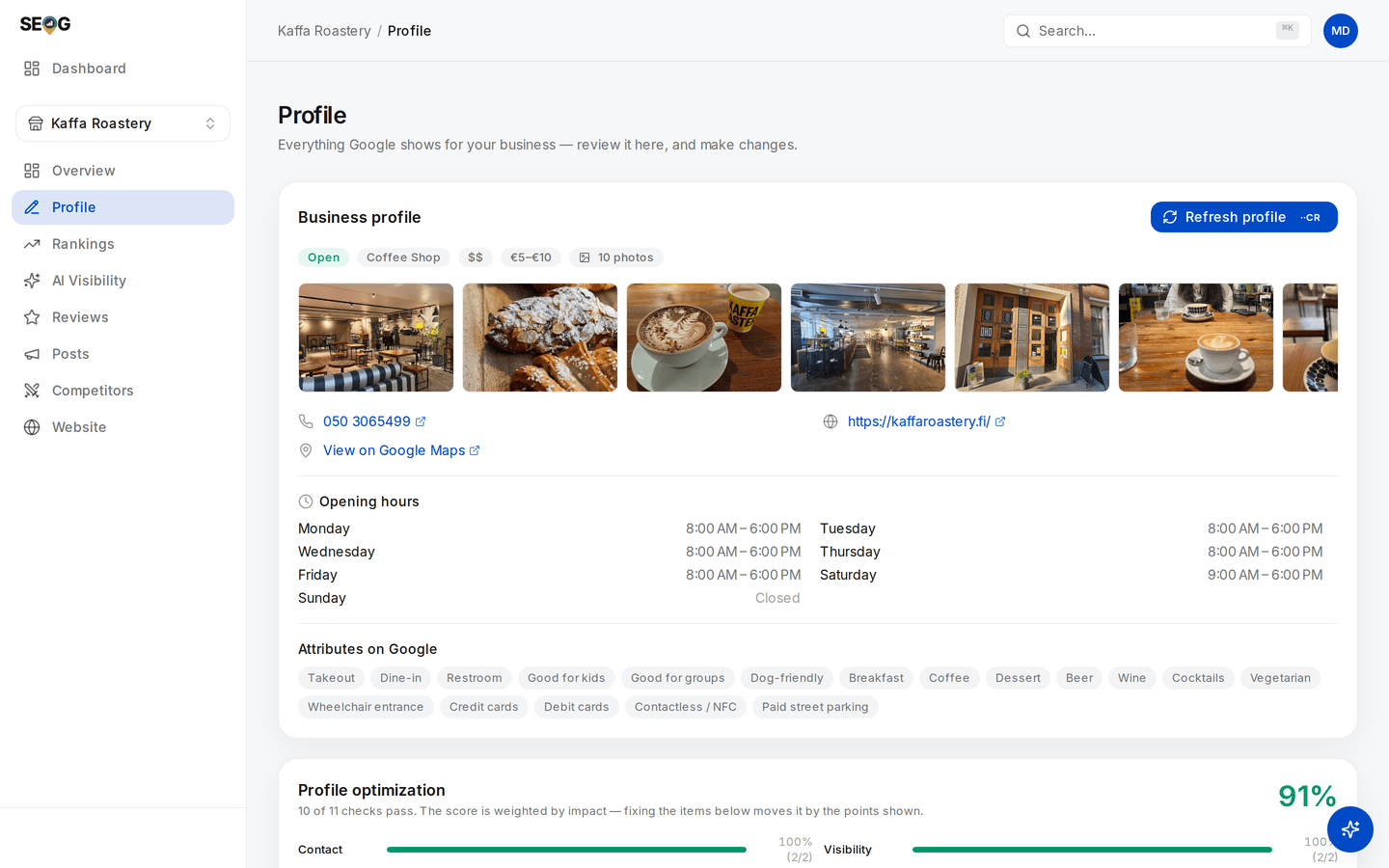Go to Dashboard in the sidebar

tap(123, 68)
